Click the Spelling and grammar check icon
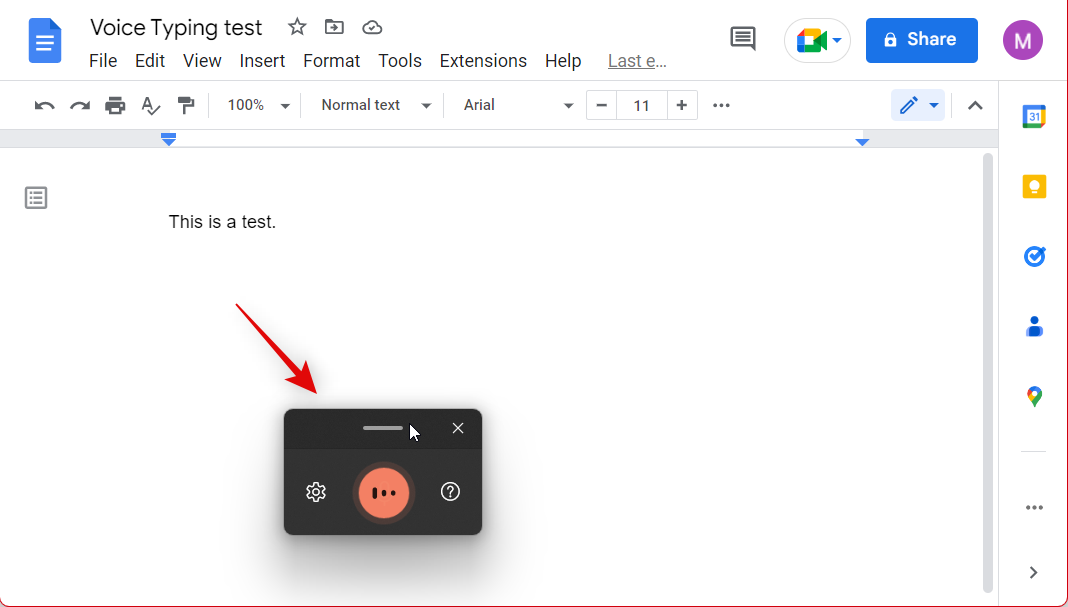This screenshot has height=607, width=1068. click(x=150, y=105)
